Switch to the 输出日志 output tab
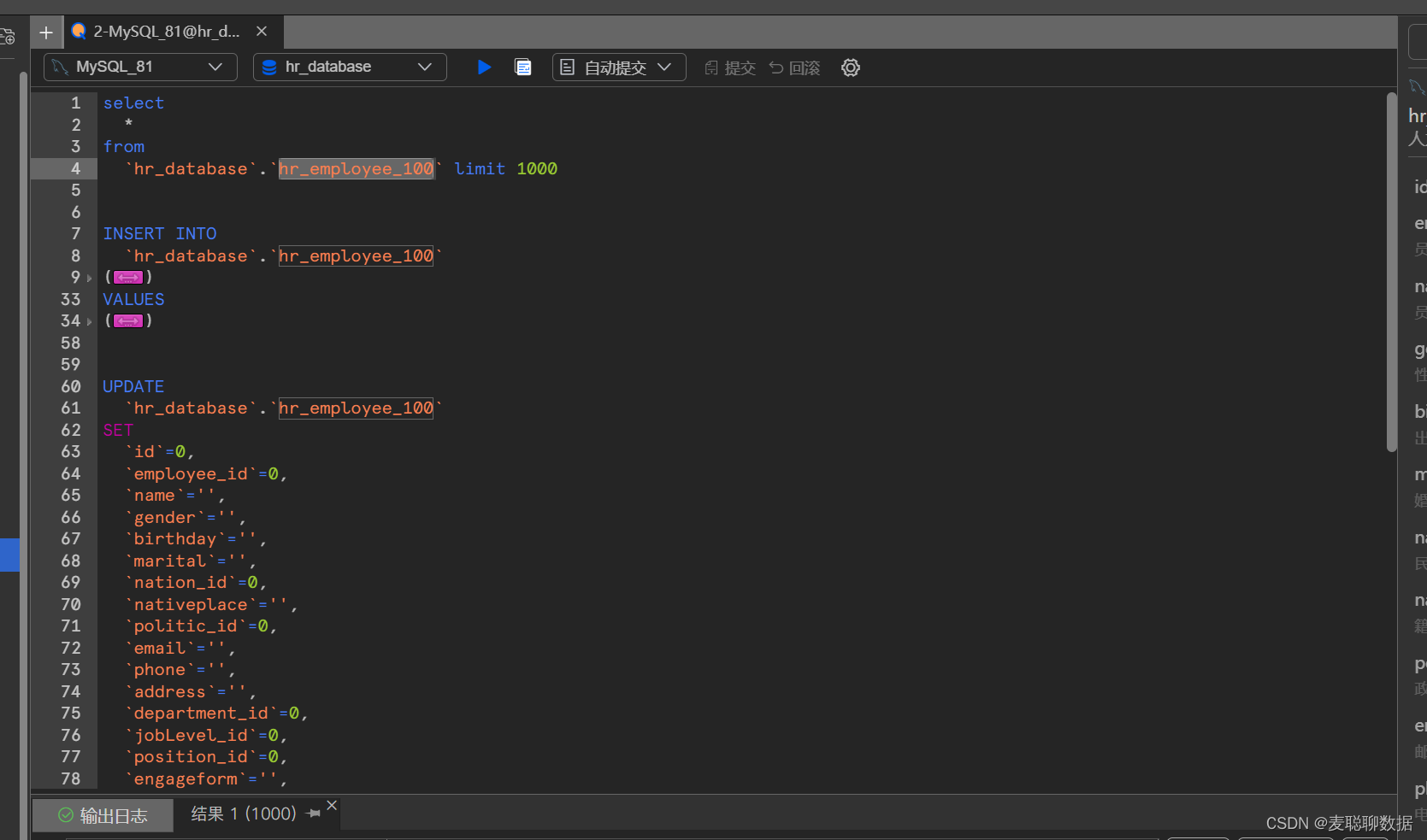 coord(103,815)
